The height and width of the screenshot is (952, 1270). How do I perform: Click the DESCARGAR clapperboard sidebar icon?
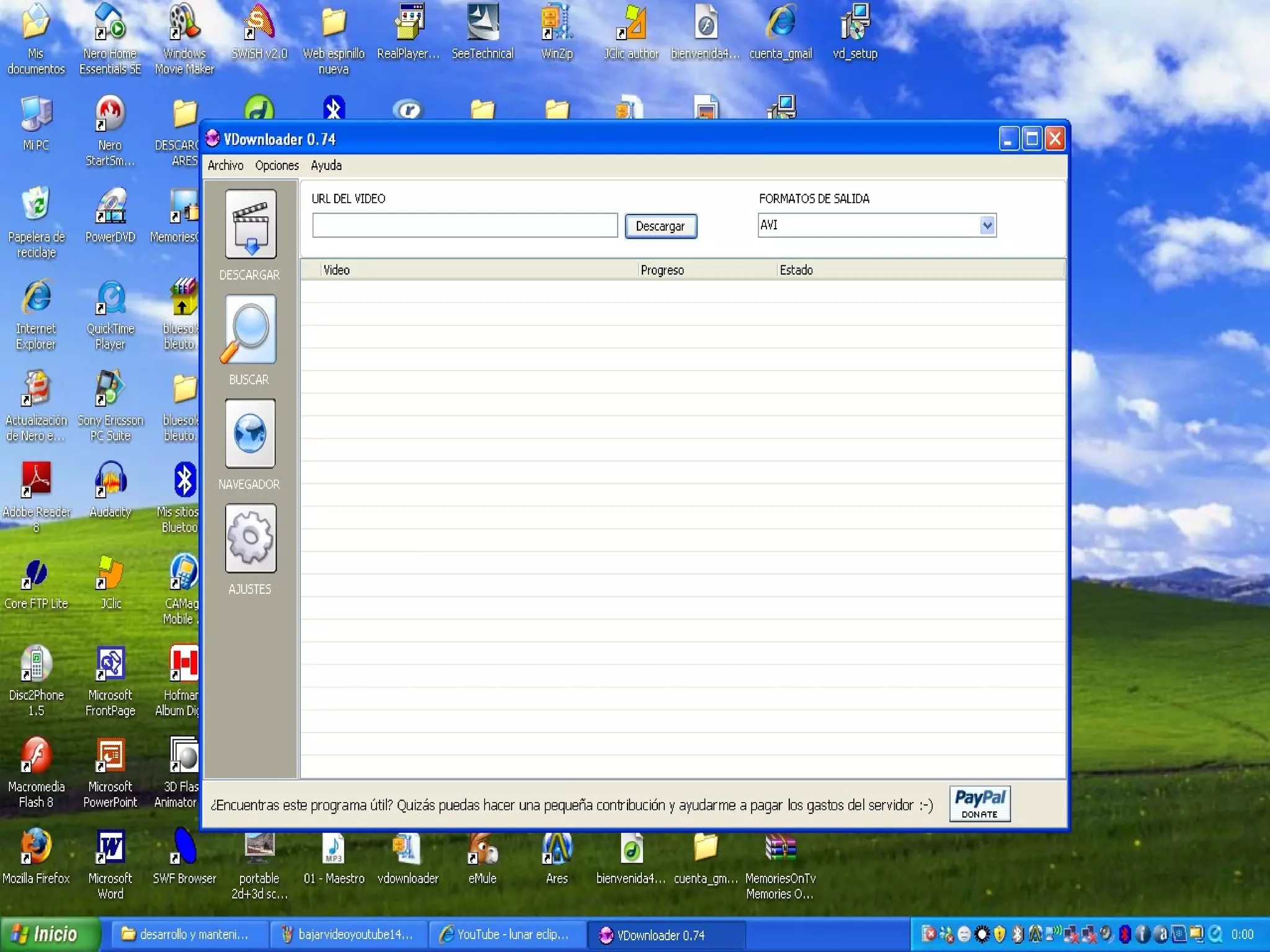[251, 224]
